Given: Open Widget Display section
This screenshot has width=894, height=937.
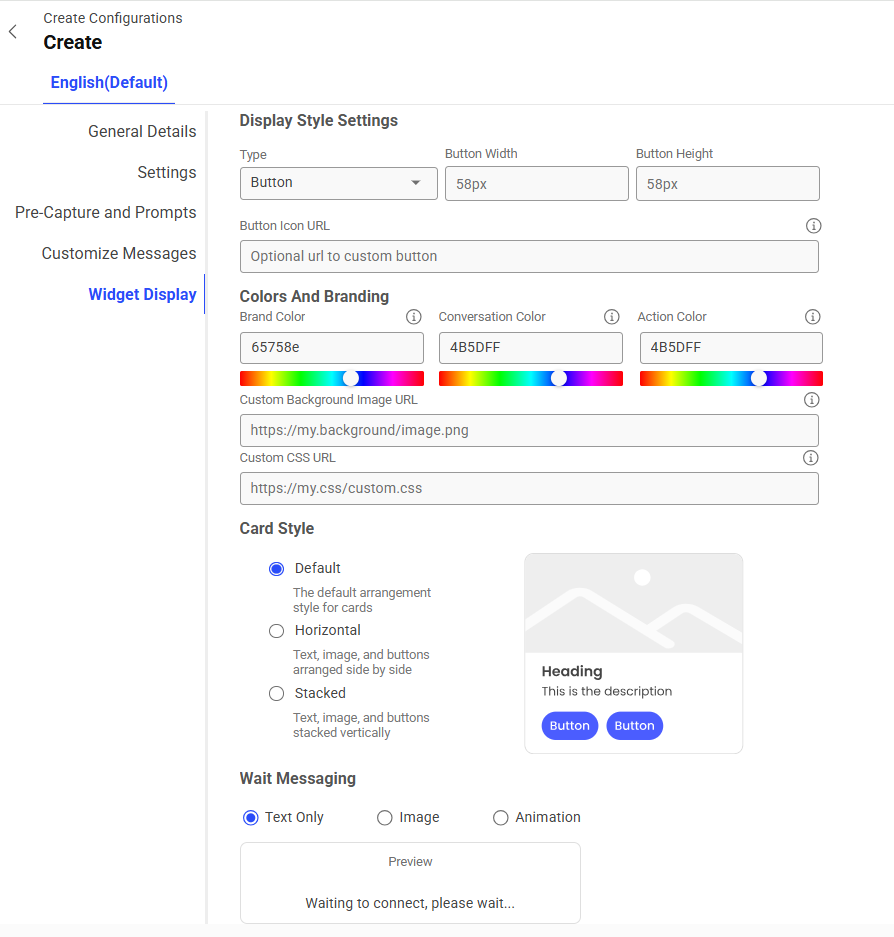Looking at the screenshot, I should tap(142, 294).
